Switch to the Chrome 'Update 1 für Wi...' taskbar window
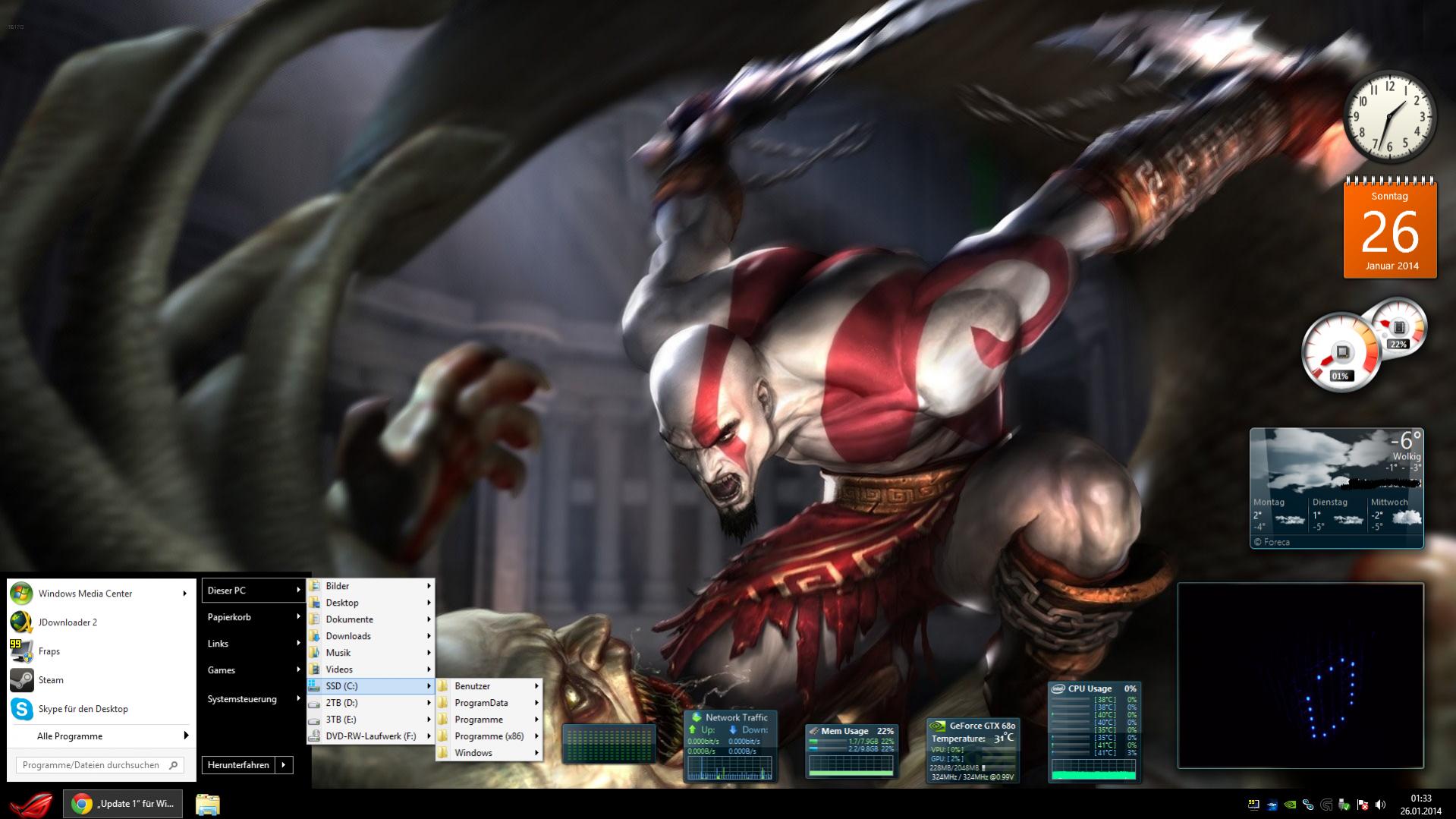This screenshot has height=819, width=1456. (x=123, y=804)
